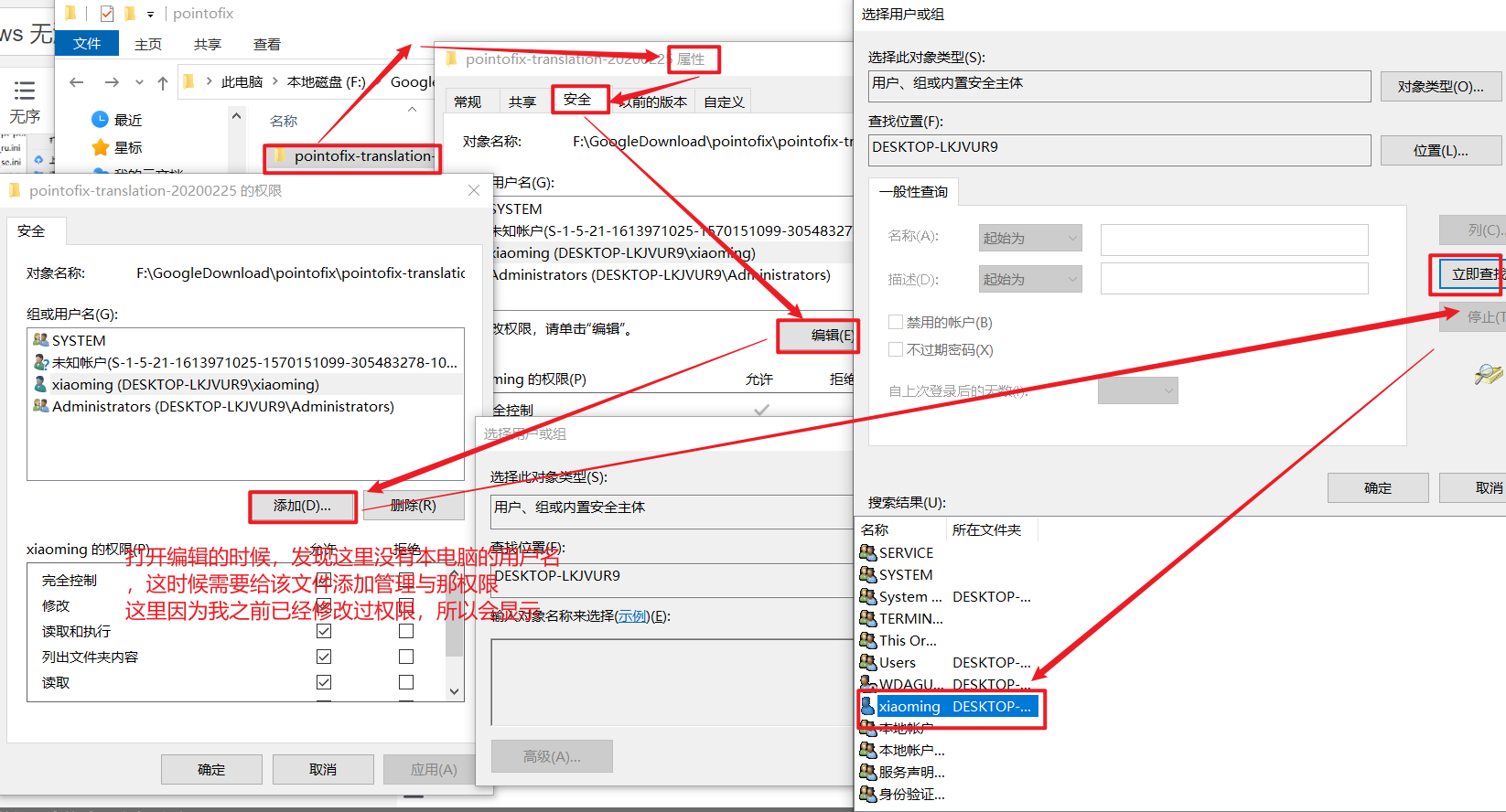This screenshot has width=1506, height=812.
Task: Click the permissions list scroll-down arrow
Action: click(x=455, y=691)
